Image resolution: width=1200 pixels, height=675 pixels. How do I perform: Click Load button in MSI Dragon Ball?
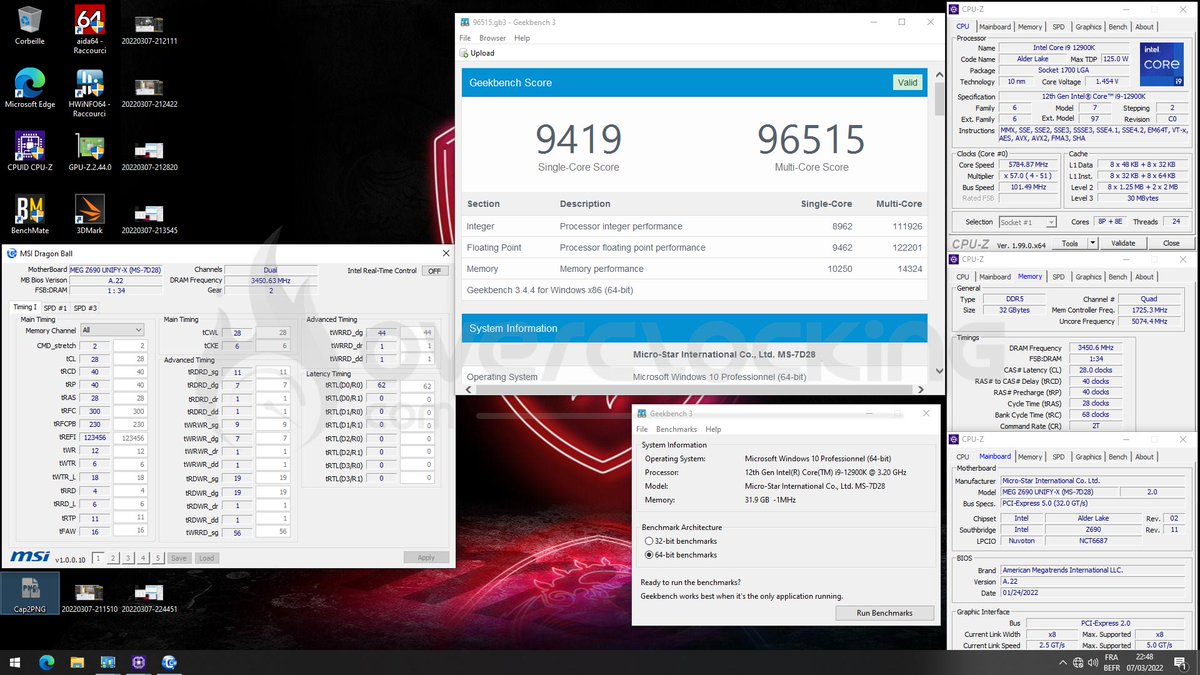[x=207, y=557]
